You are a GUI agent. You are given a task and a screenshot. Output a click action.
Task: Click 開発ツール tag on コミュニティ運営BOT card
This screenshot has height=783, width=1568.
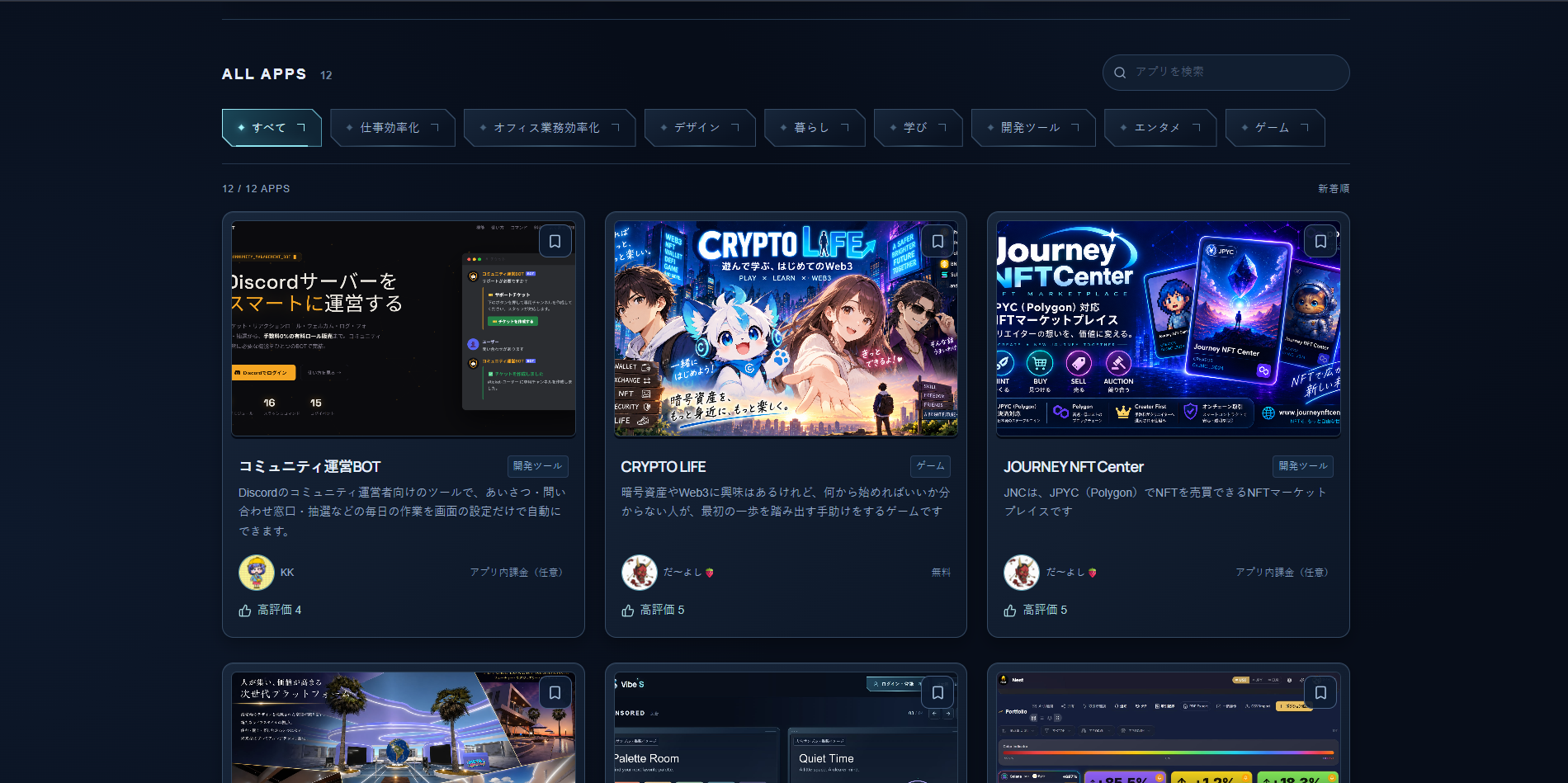tap(538, 466)
